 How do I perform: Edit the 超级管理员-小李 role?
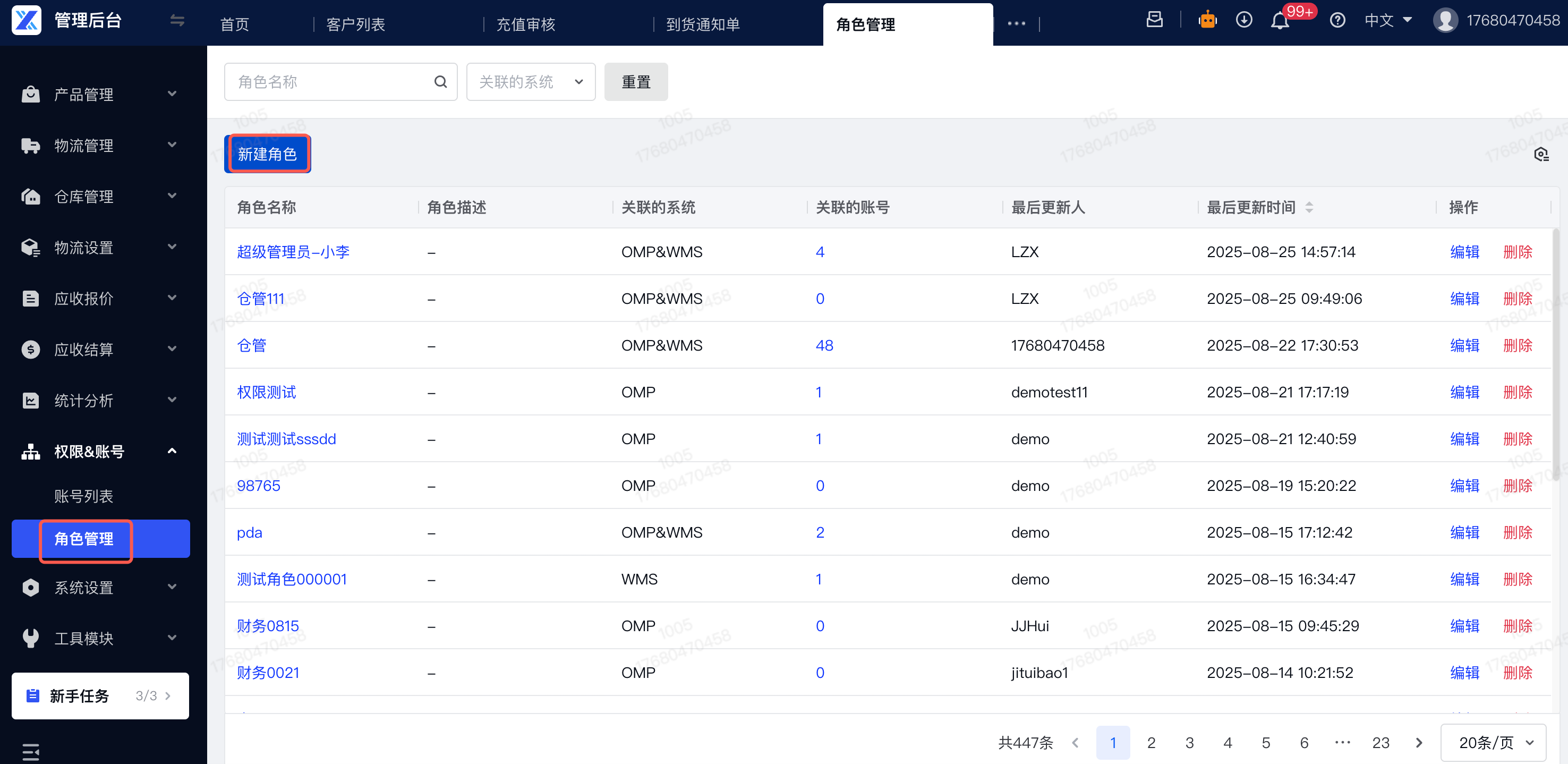click(x=1464, y=251)
